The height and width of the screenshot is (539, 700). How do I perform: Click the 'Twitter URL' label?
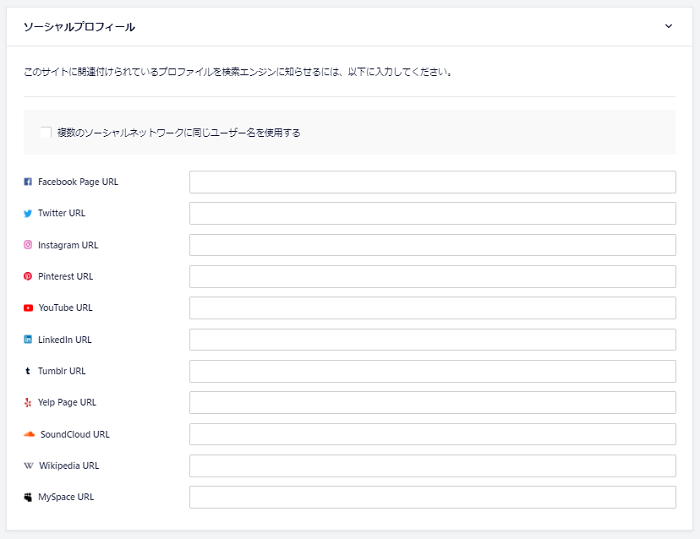(62, 213)
